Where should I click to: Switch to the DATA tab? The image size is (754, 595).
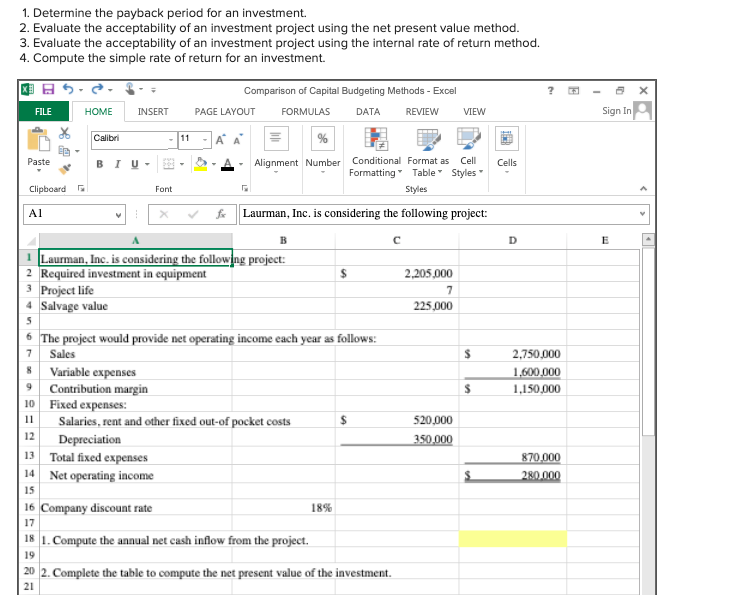(368, 112)
